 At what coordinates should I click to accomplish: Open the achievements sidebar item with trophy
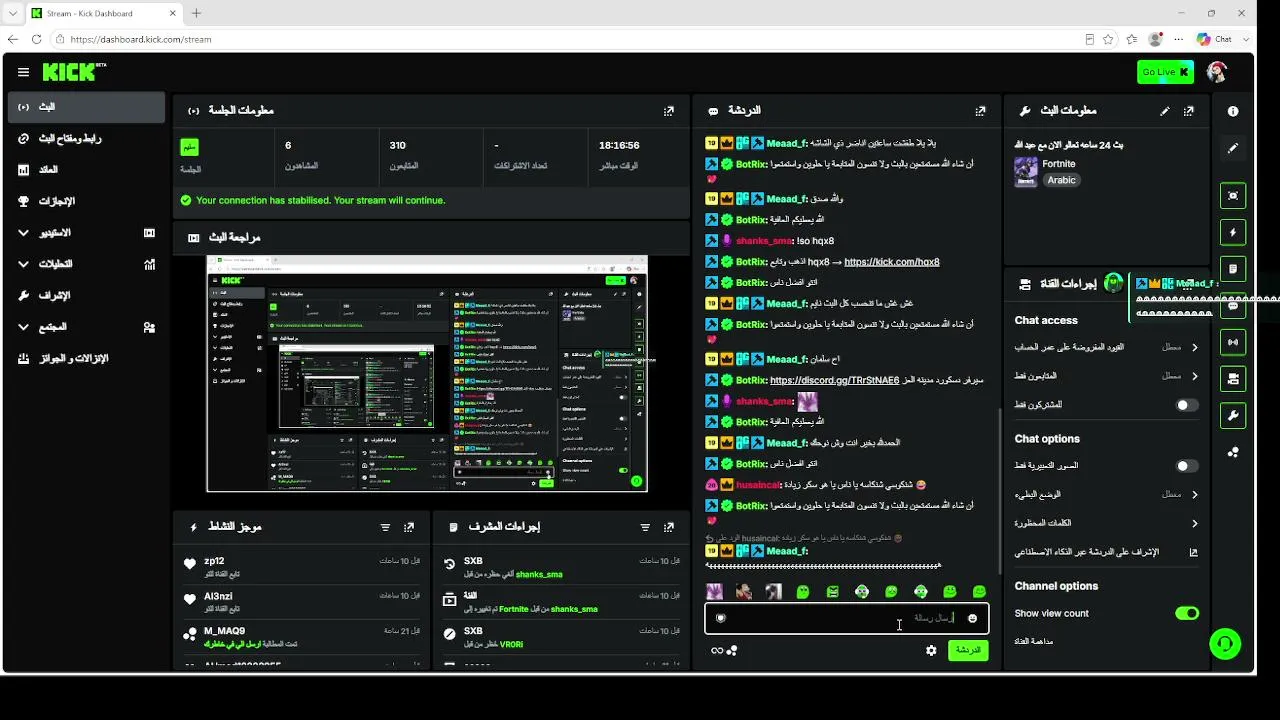pos(87,201)
